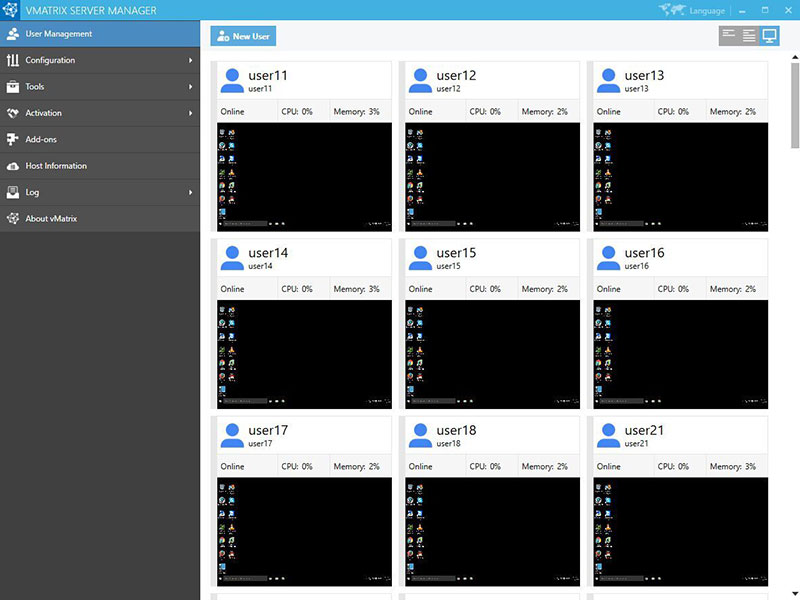Click the vMatrix logo in the title bar
Viewport: 800px width, 600px height.
coord(11,9)
